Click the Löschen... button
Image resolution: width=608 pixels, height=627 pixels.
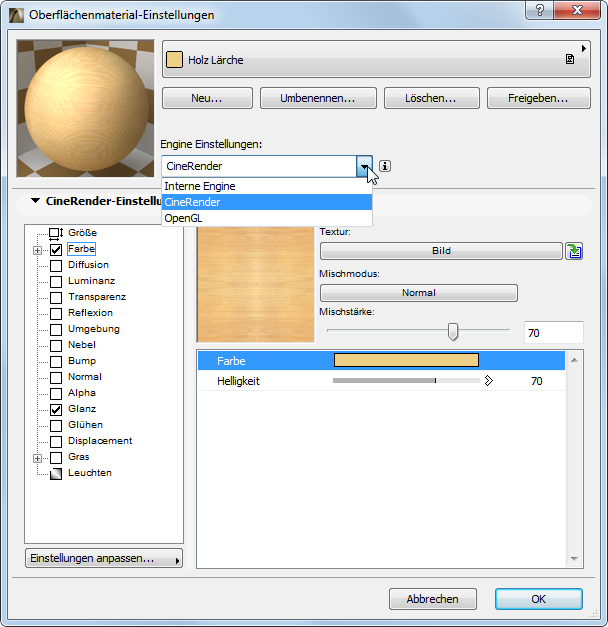[431, 98]
